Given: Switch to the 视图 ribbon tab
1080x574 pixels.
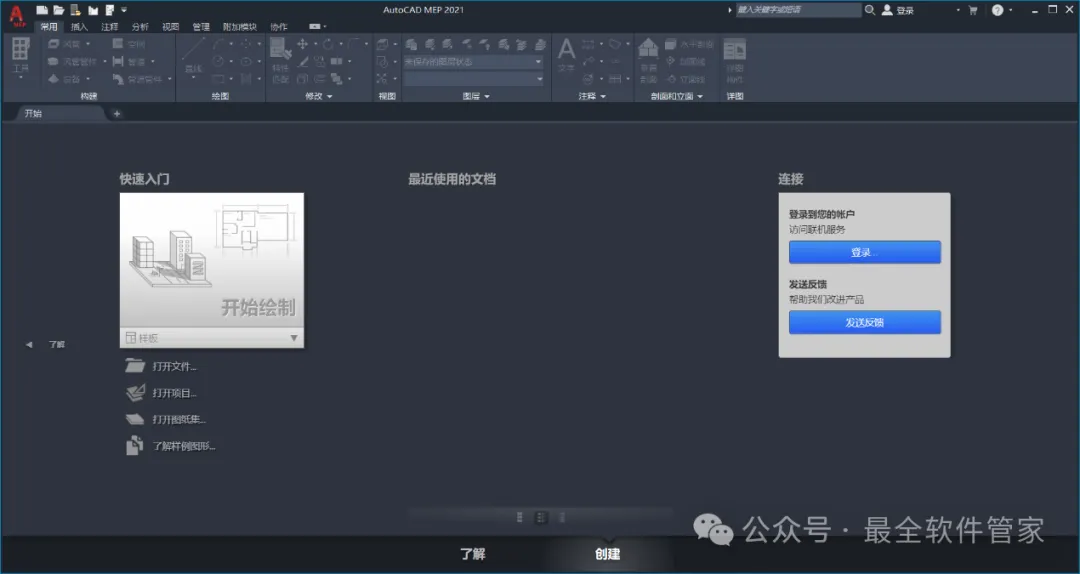Looking at the screenshot, I should coord(170,27).
